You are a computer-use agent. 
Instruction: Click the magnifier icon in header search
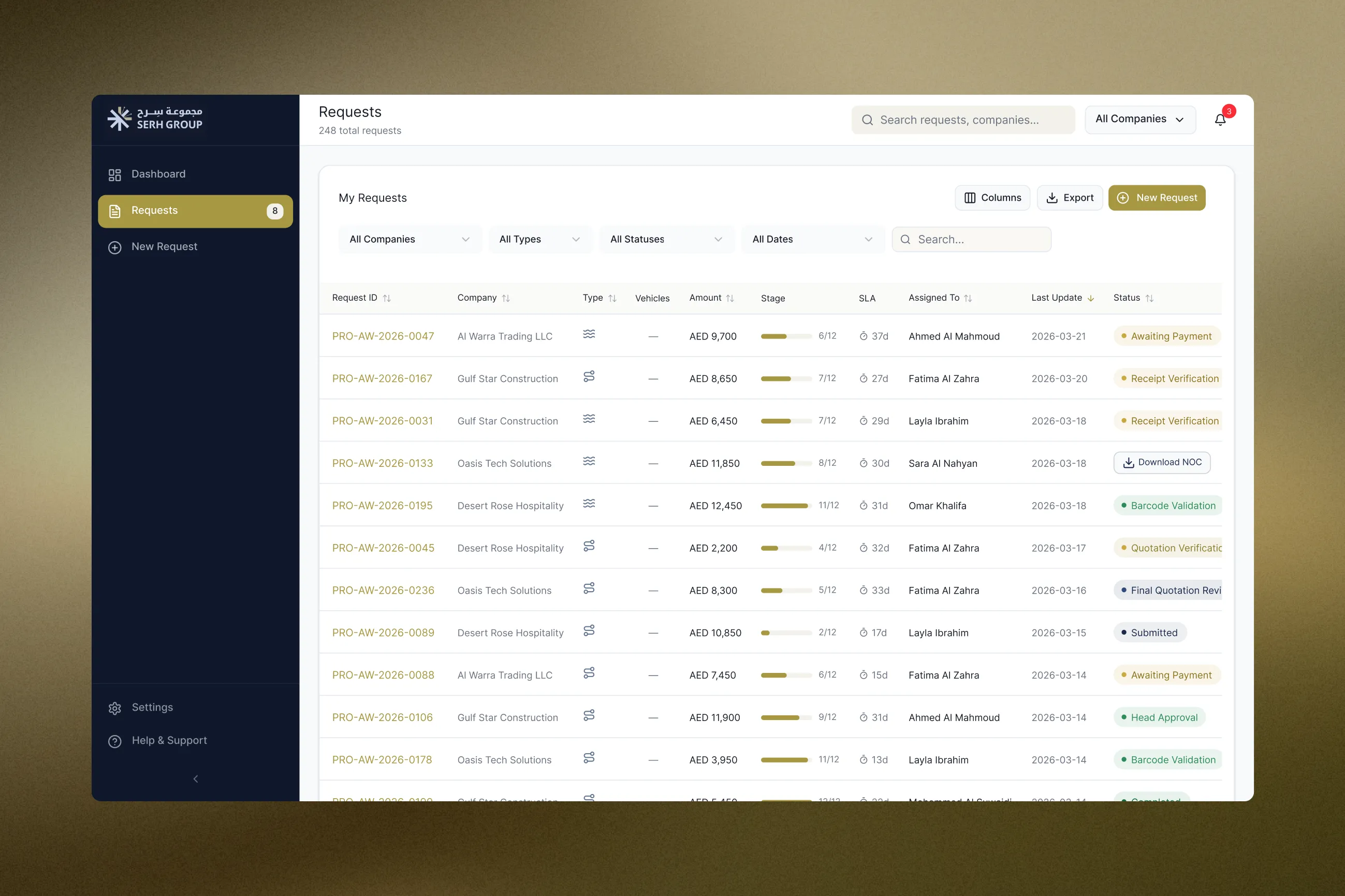[867, 120]
